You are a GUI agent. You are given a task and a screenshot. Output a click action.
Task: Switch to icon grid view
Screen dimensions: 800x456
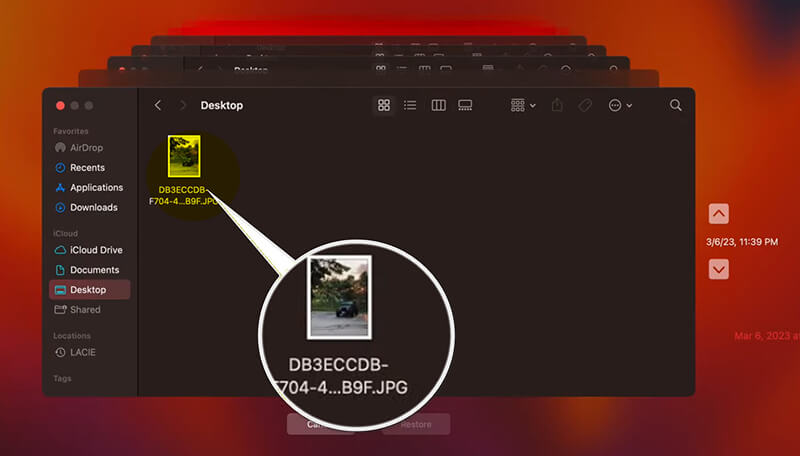point(384,105)
